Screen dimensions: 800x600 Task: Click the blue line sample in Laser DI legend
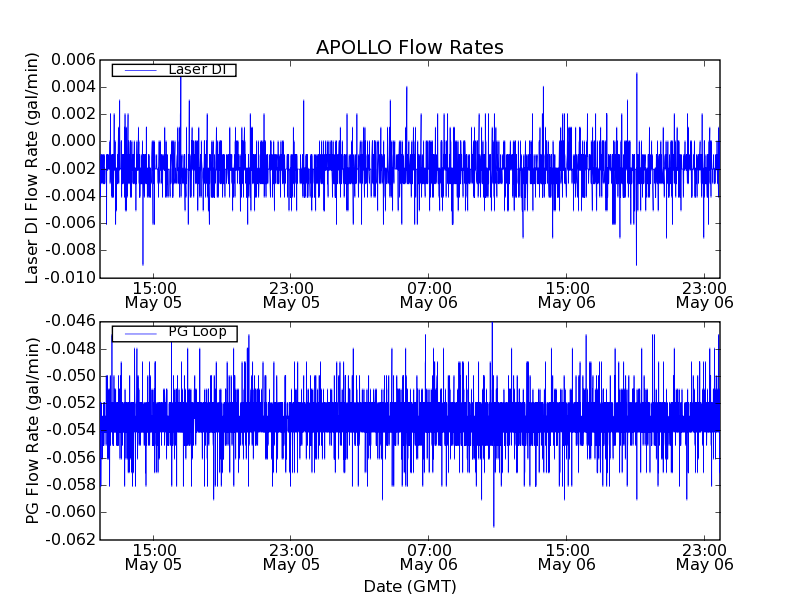(x=138, y=70)
